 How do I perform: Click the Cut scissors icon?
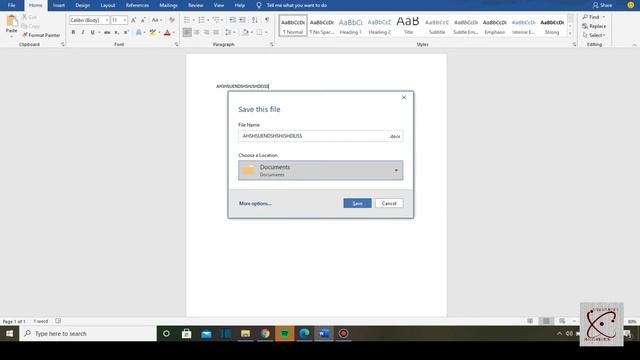point(24,17)
